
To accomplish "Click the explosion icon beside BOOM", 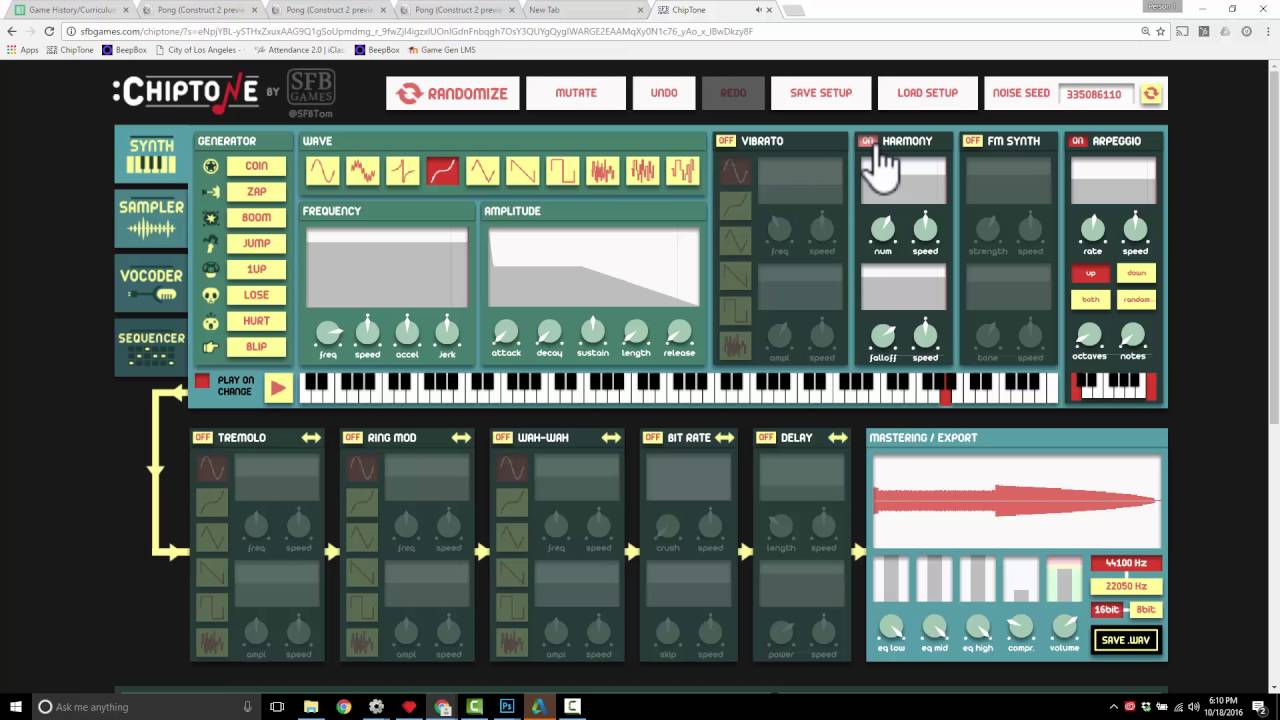I will point(211,218).
